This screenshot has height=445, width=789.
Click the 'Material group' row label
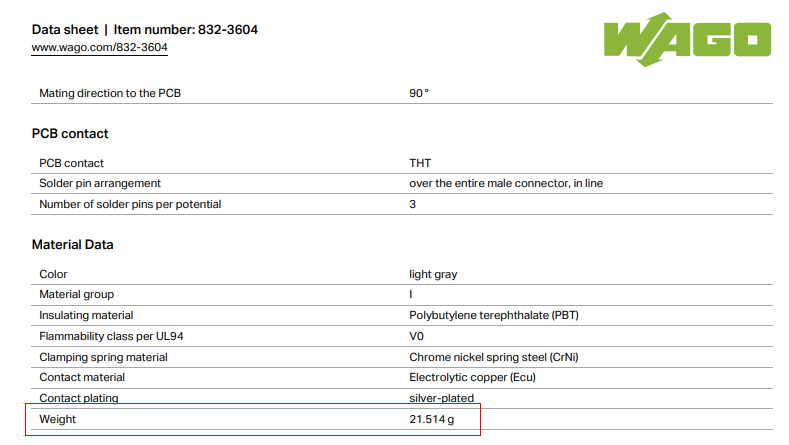pyautogui.click(x=76, y=294)
